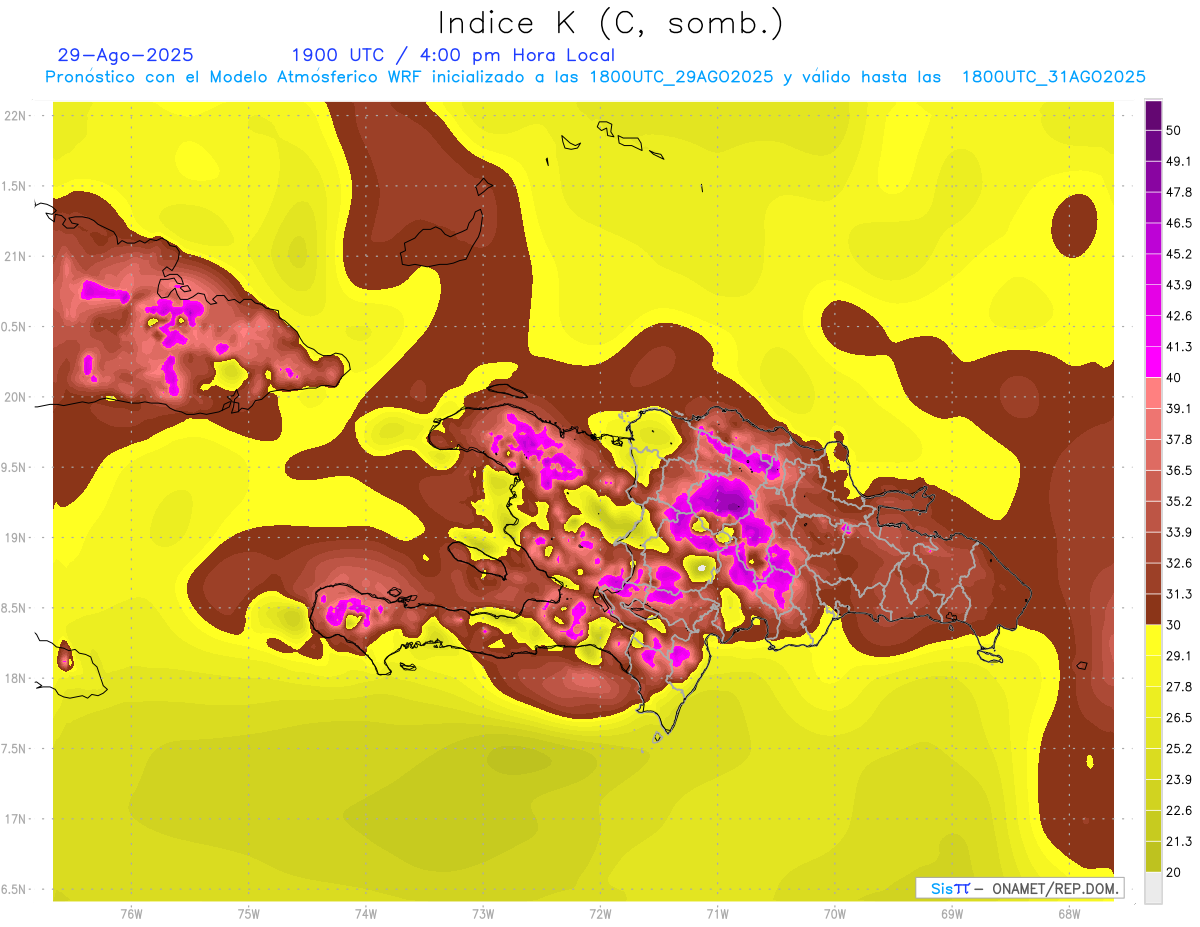Click the '1900 UTC / 4:00 pm Hora Local' text

pyautogui.click(x=453, y=55)
